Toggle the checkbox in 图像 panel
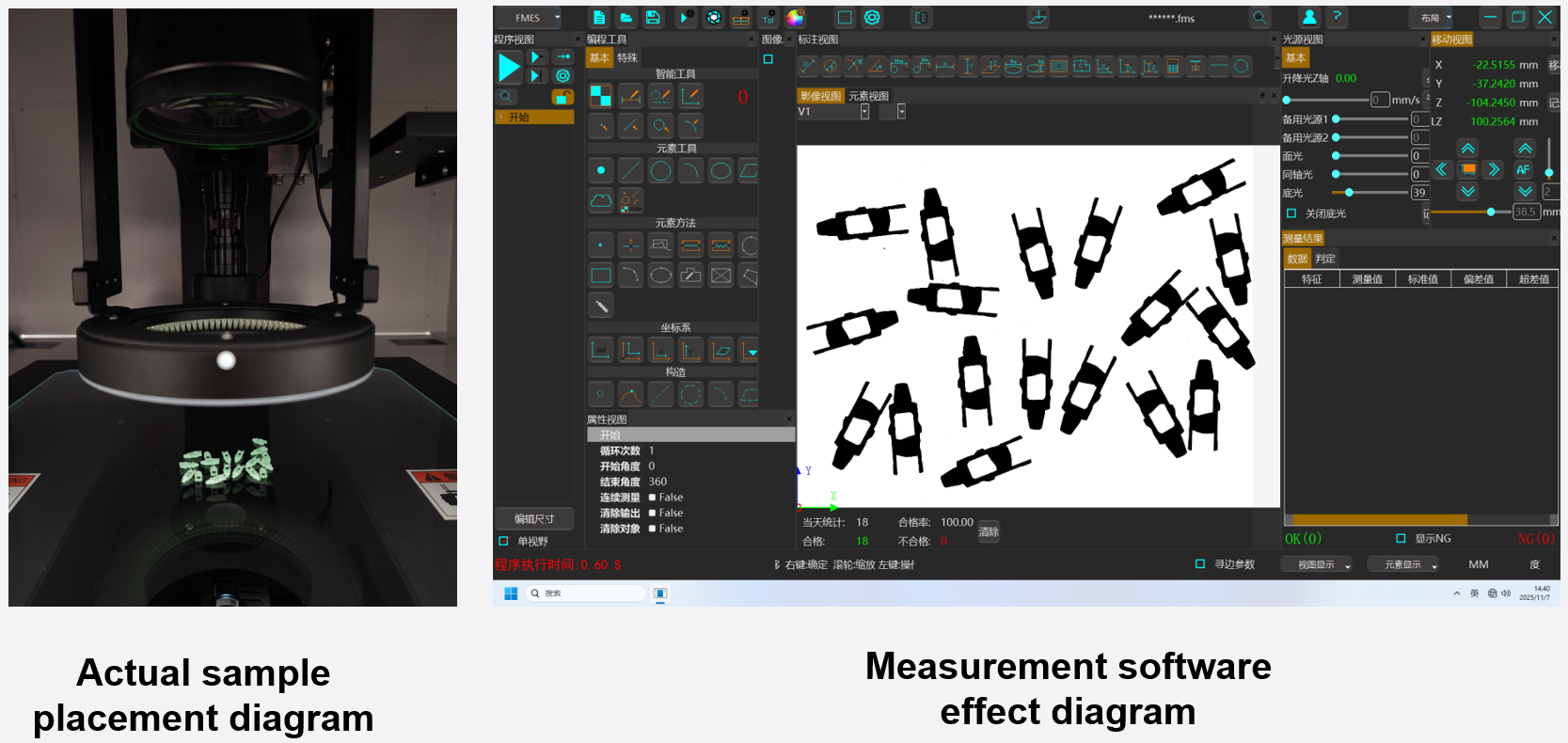 pyautogui.click(x=768, y=59)
